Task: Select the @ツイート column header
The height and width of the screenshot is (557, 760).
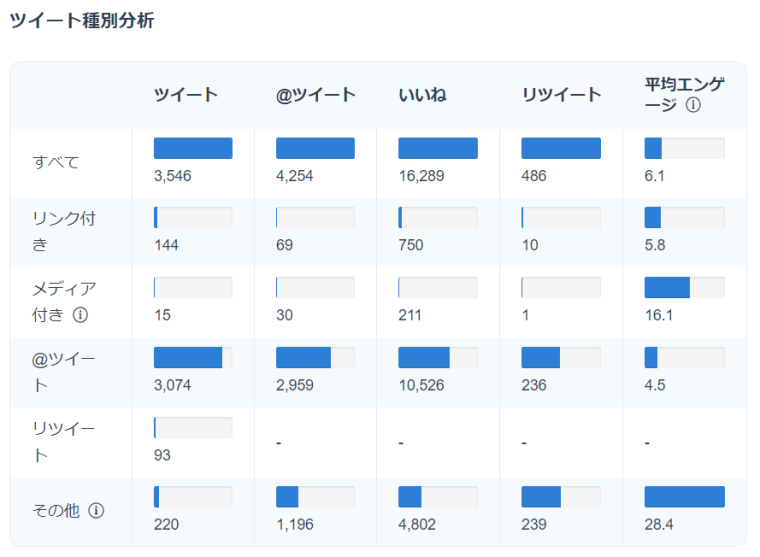Action: pyautogui.click(x=316, y=95)
